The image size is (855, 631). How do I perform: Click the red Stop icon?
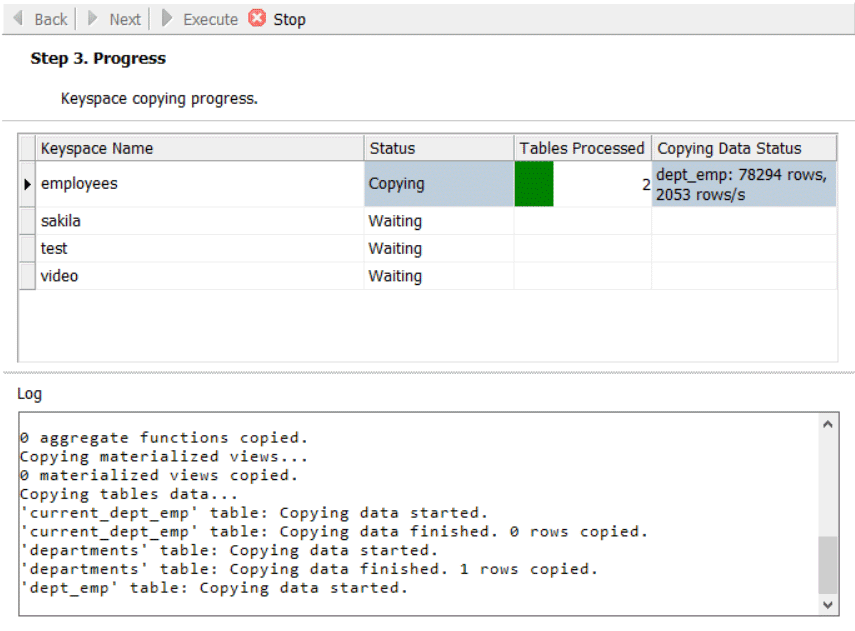pos(257,19)
